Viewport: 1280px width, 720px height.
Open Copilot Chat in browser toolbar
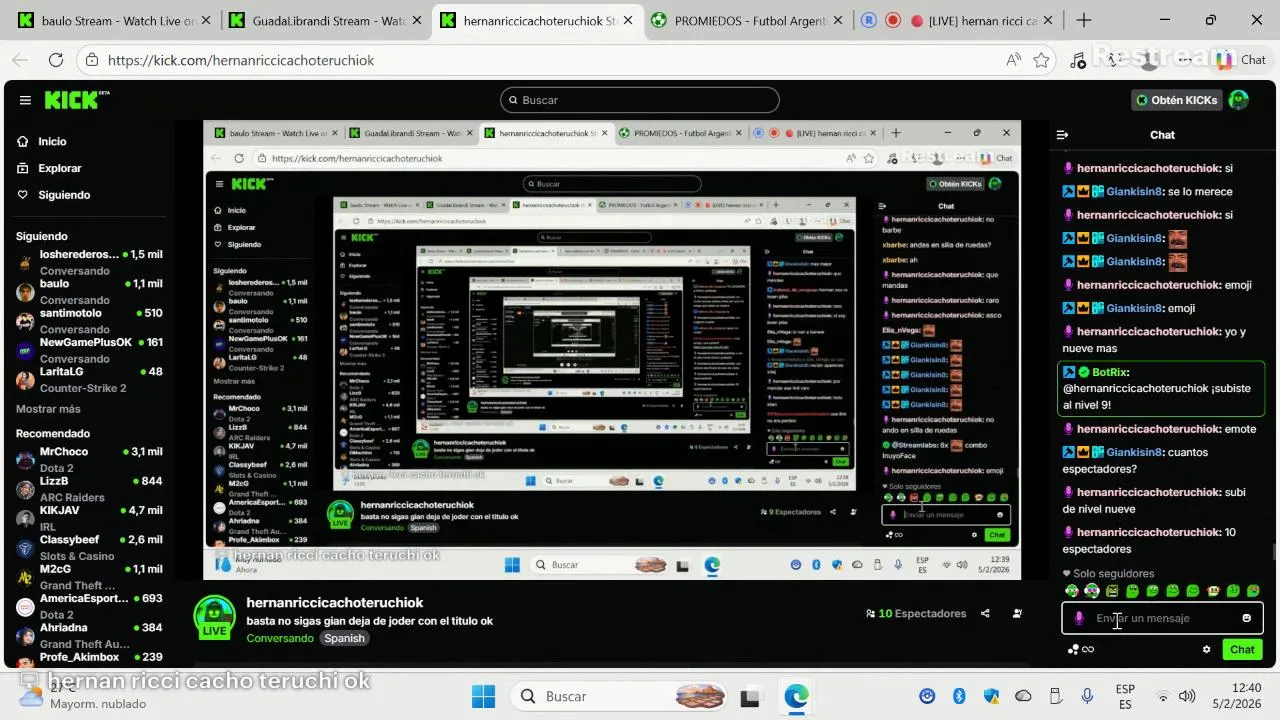coord(1240,60)
